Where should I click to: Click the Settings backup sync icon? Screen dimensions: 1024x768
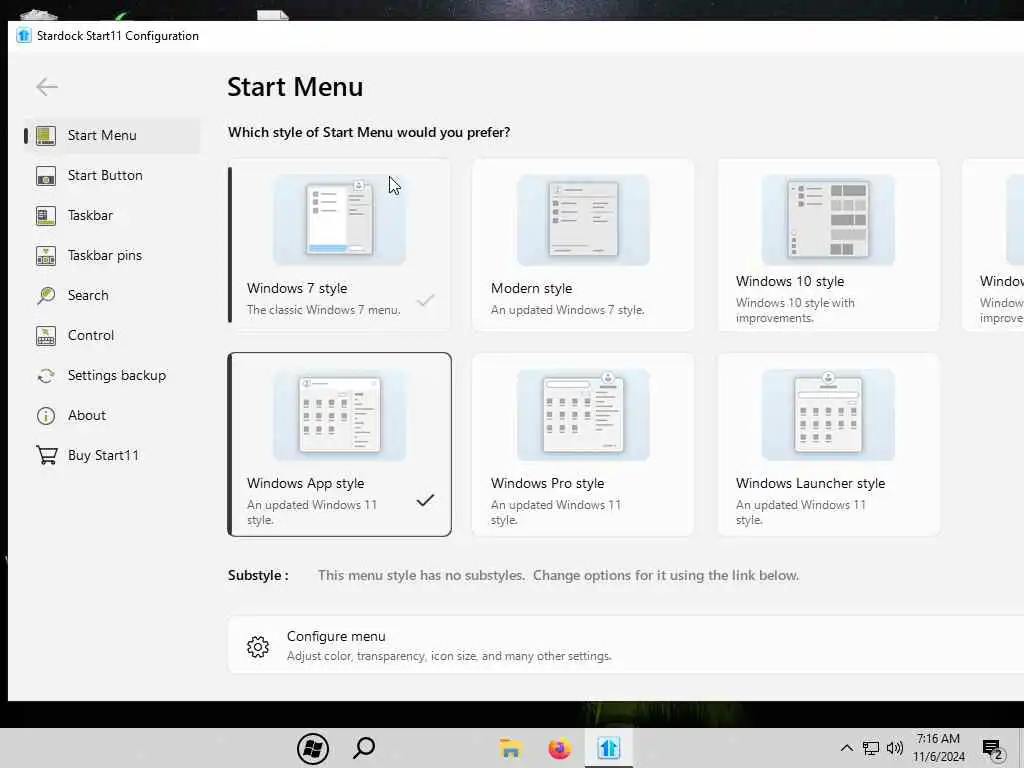click(x=46, y=376)
